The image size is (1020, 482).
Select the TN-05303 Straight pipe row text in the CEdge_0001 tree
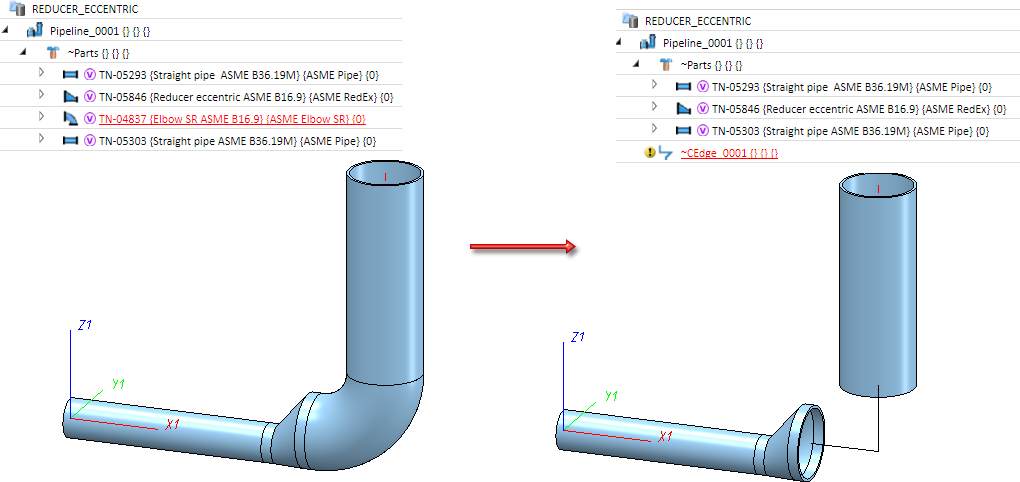tap(850, 131)
